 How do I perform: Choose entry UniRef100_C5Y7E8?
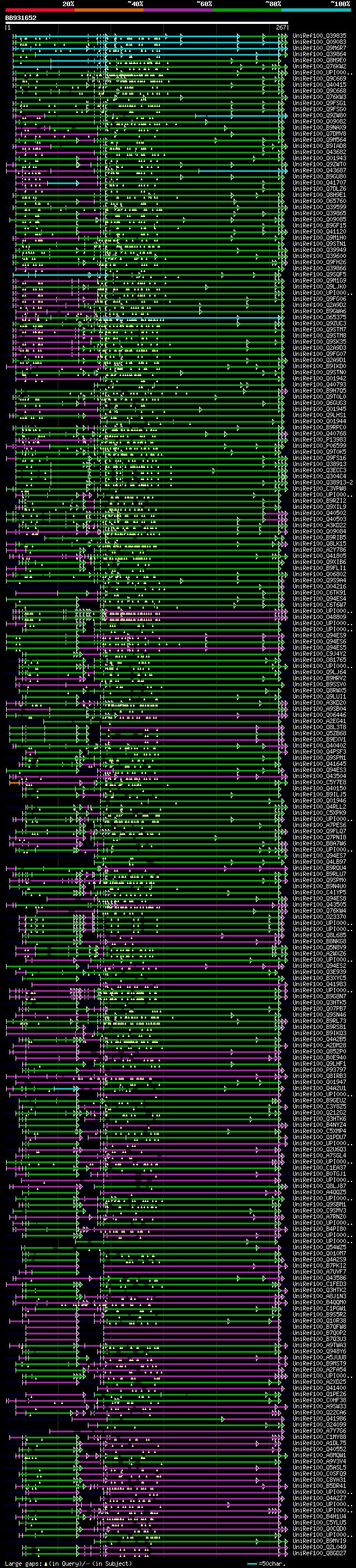319,782
